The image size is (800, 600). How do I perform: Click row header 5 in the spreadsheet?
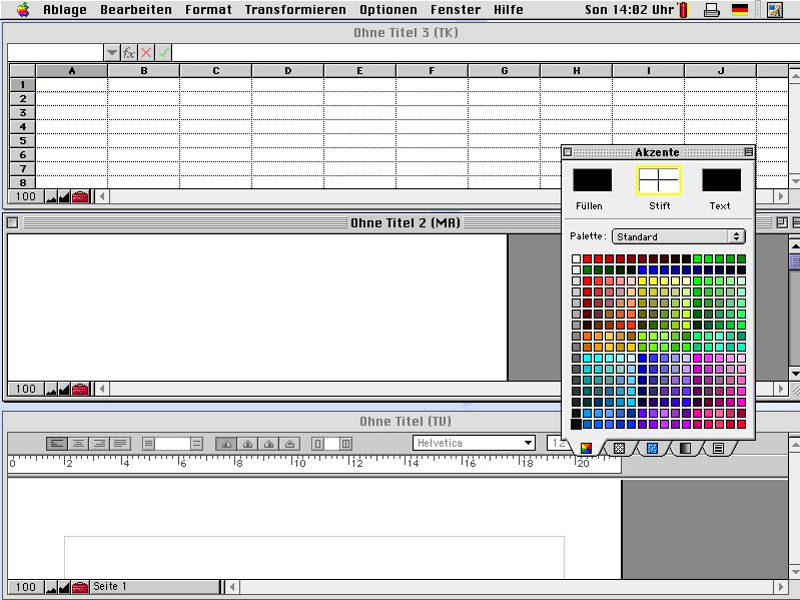coord(22,141)
